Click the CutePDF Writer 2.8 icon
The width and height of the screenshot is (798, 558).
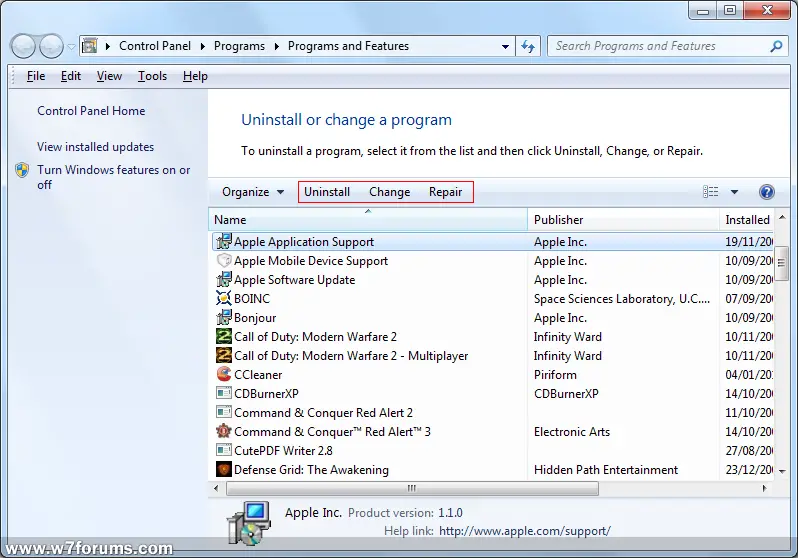coord(224,450)
